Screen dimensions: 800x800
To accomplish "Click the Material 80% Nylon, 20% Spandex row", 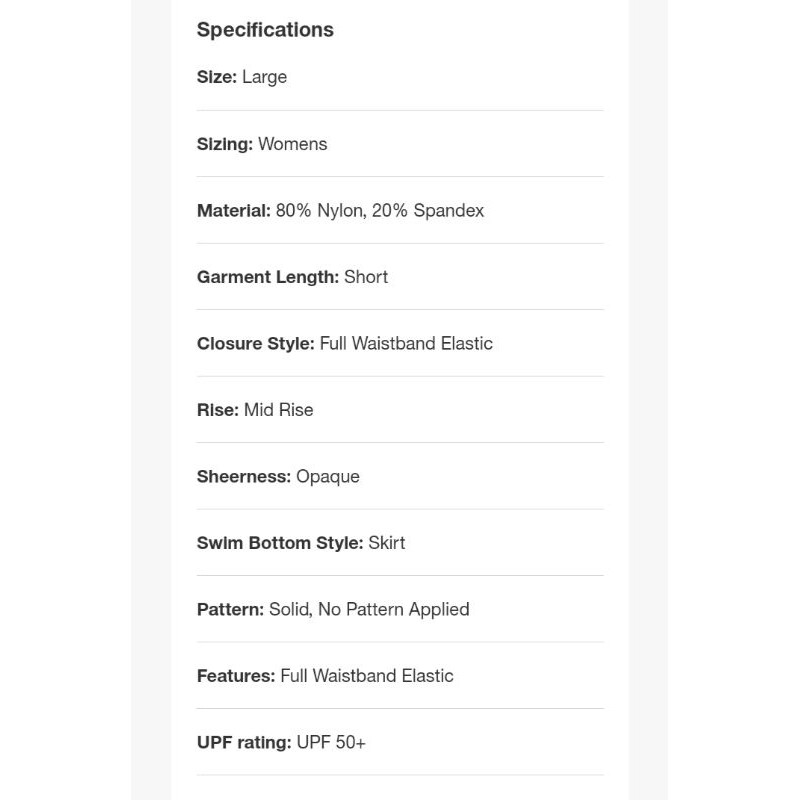I will point(340,211).
